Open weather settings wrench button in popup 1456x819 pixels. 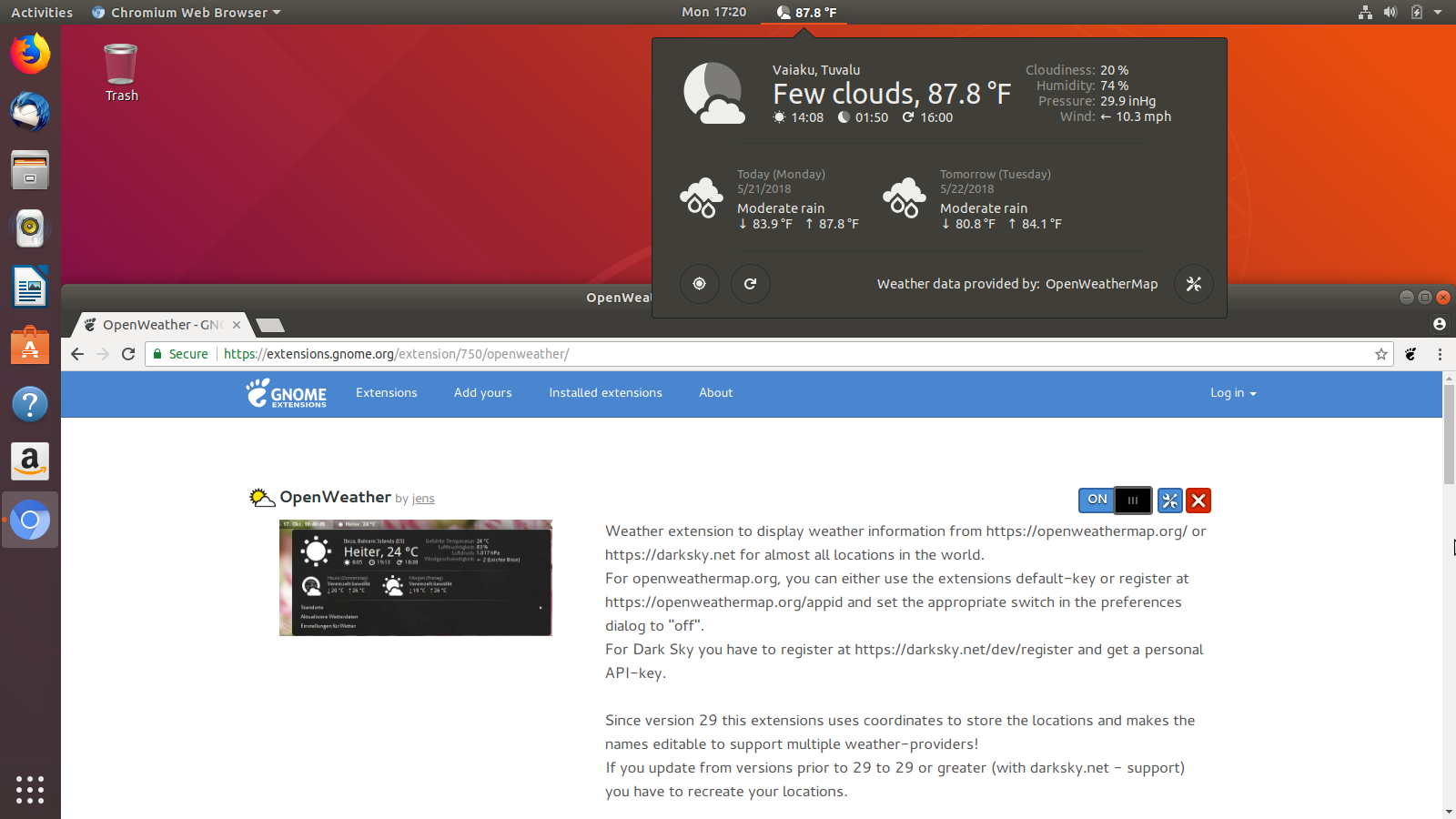click(1193, 284)
